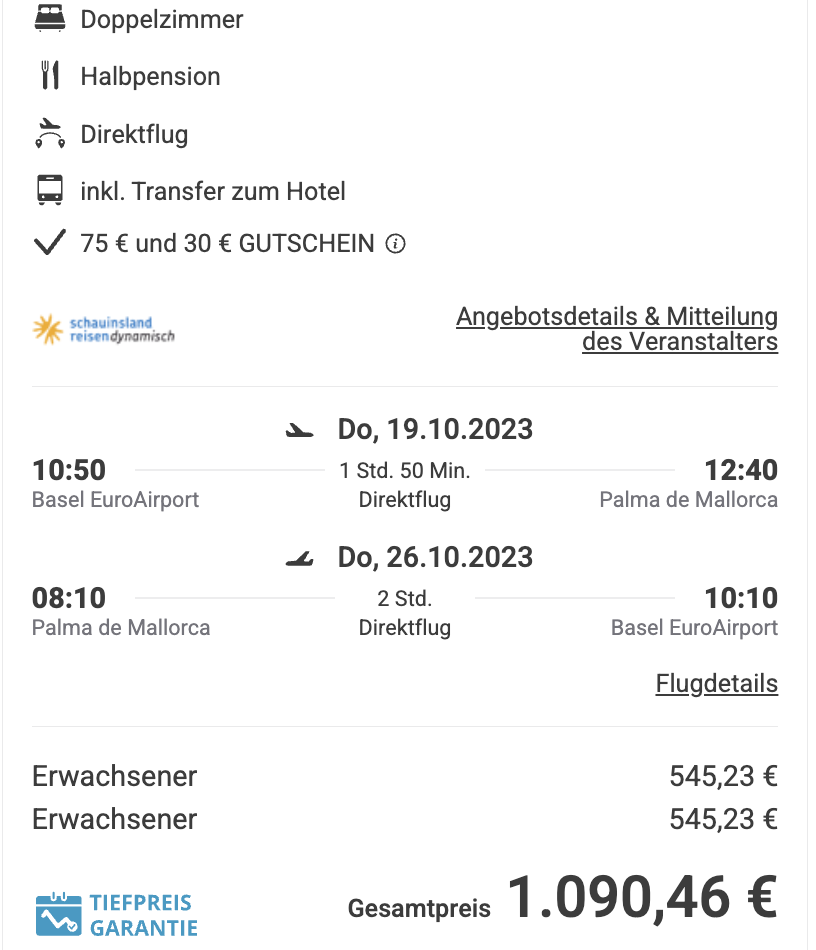Click the 10:50 Basel EuroAirport departure time
Screen dimensions: 816x950
click(x=69, y=470)
